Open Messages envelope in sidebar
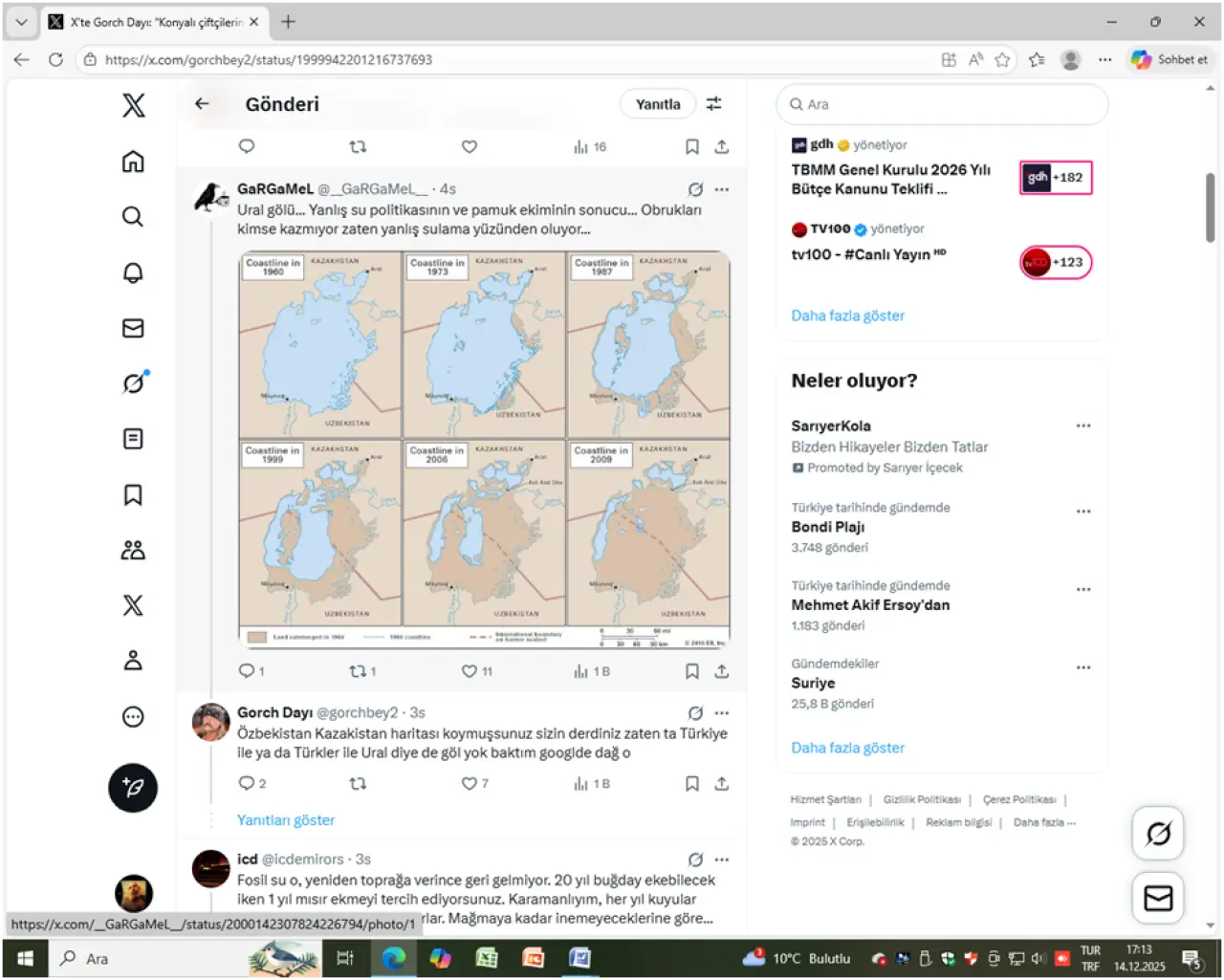Screen dimensions: 1224x980 [133, 328]
